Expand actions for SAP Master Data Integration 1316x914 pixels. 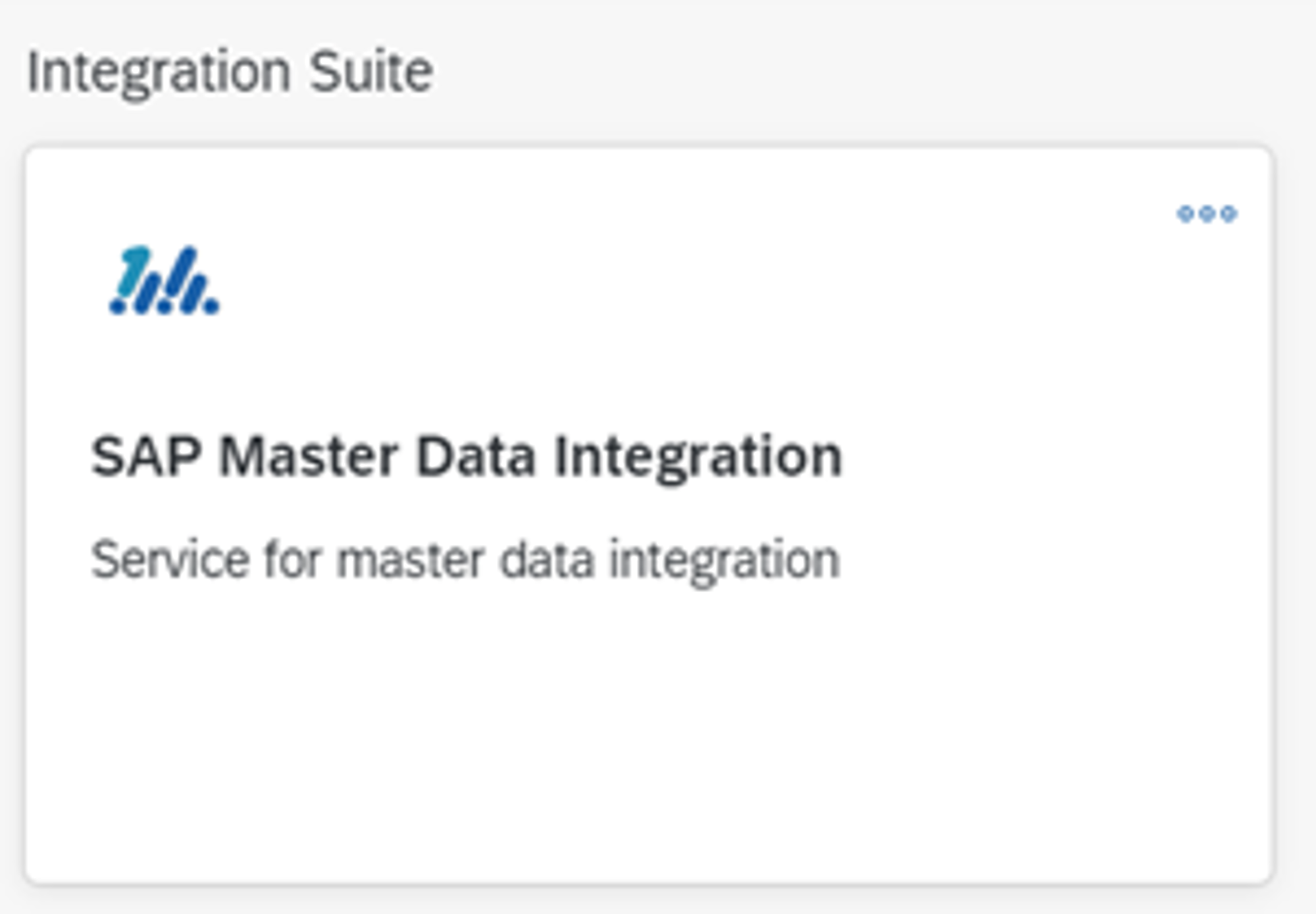1207,214
